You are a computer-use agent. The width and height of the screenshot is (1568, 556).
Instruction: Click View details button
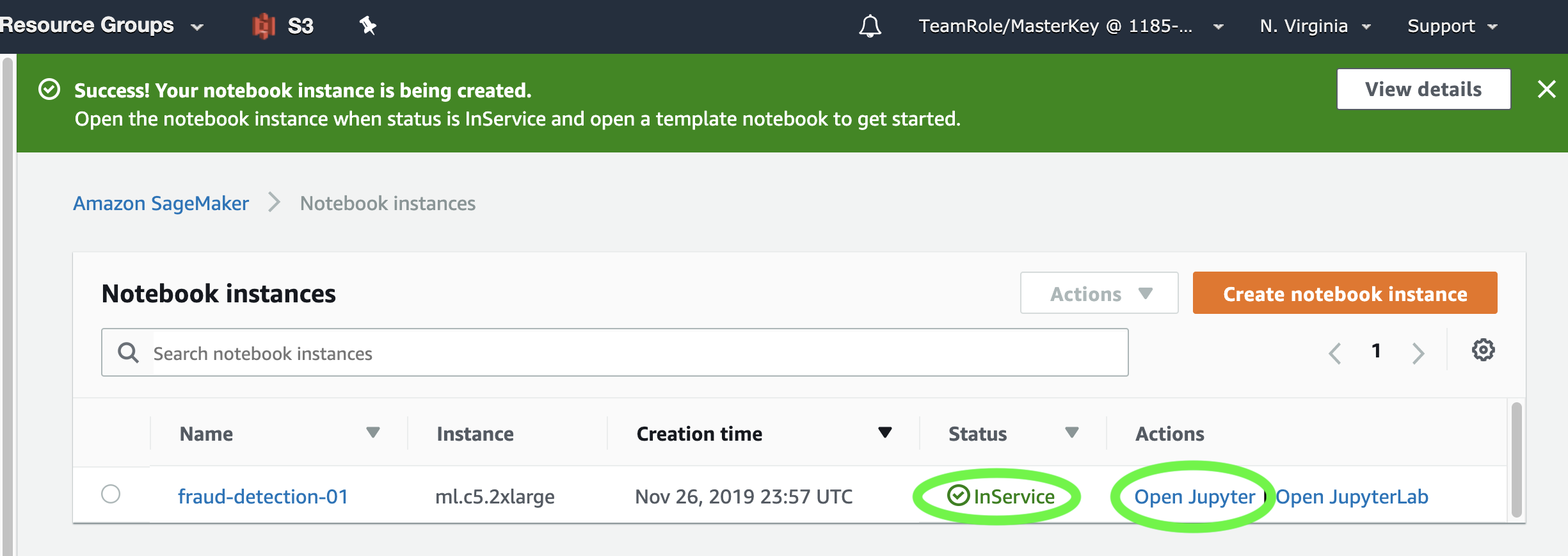[1423, 89]
